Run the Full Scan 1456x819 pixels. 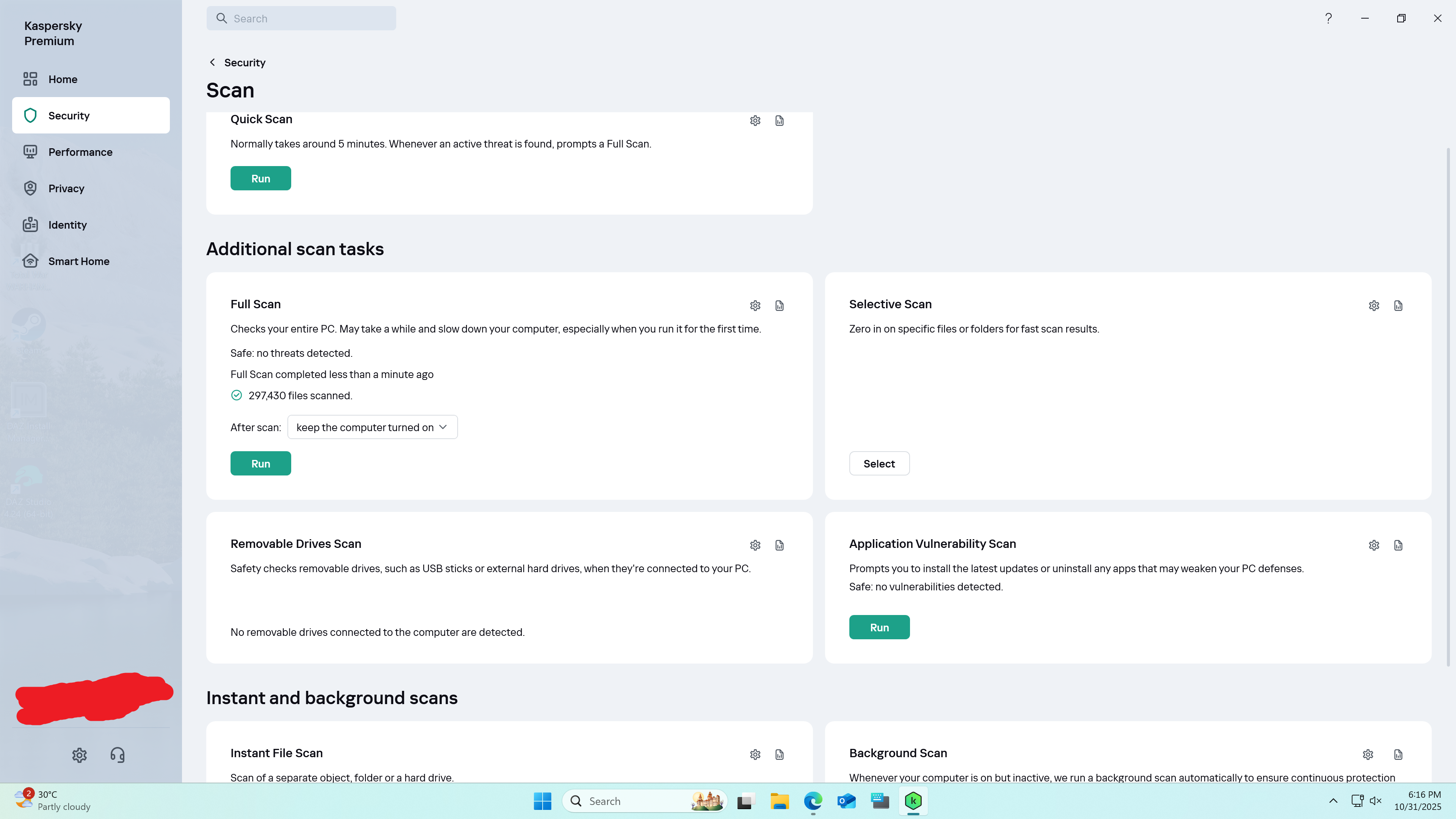tap(260, 463)
